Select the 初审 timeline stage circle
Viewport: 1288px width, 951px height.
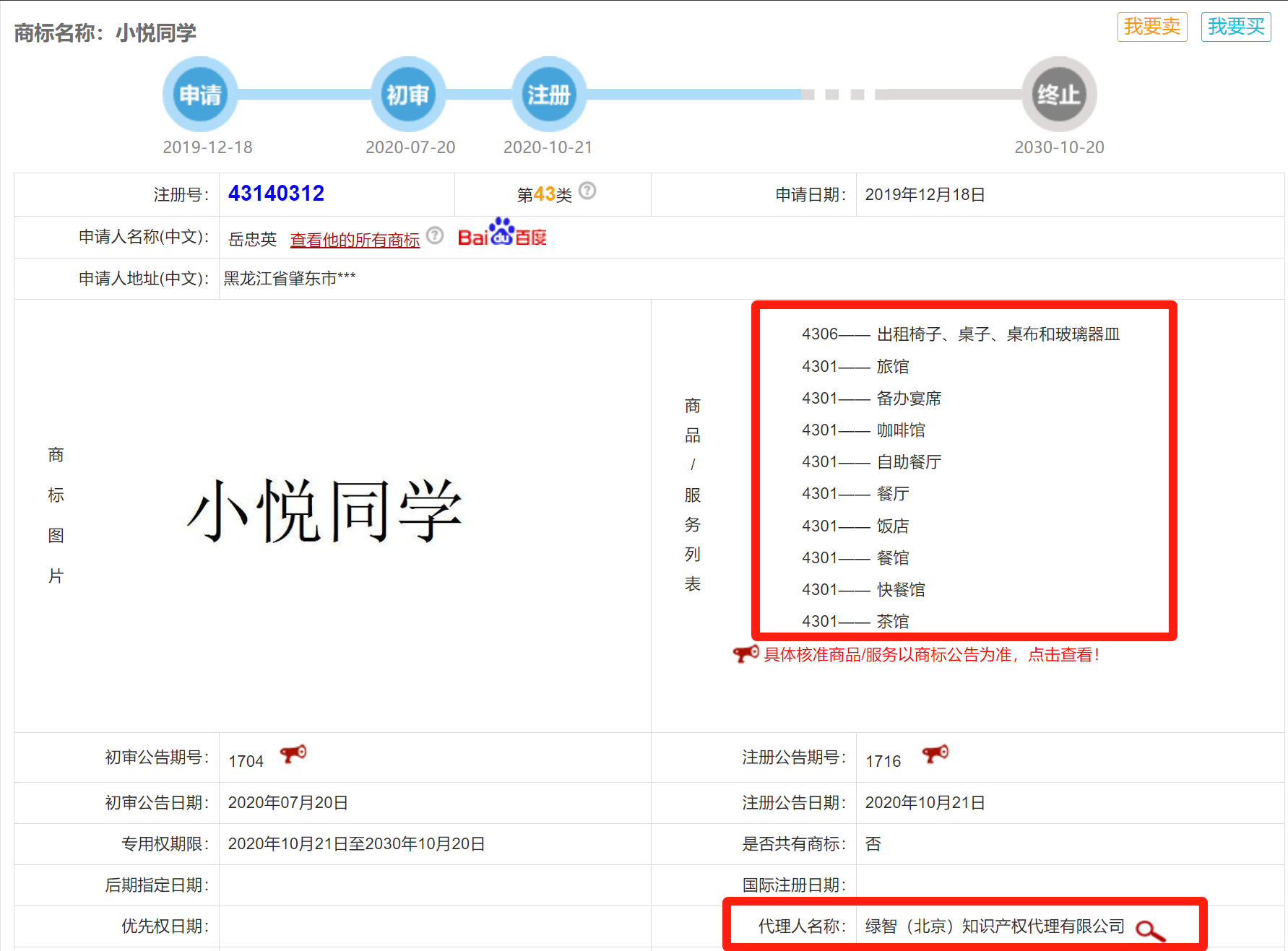(407, 95)
